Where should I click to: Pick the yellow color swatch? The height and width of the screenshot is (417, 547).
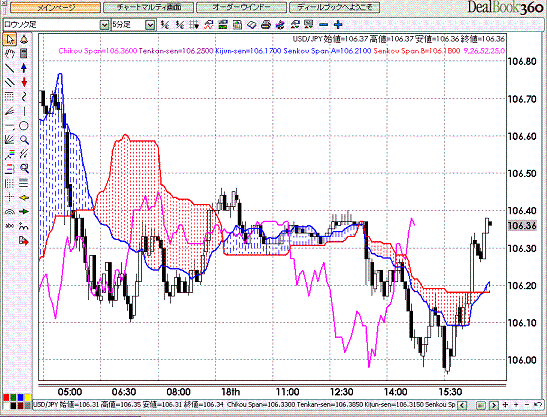(28, 398)
